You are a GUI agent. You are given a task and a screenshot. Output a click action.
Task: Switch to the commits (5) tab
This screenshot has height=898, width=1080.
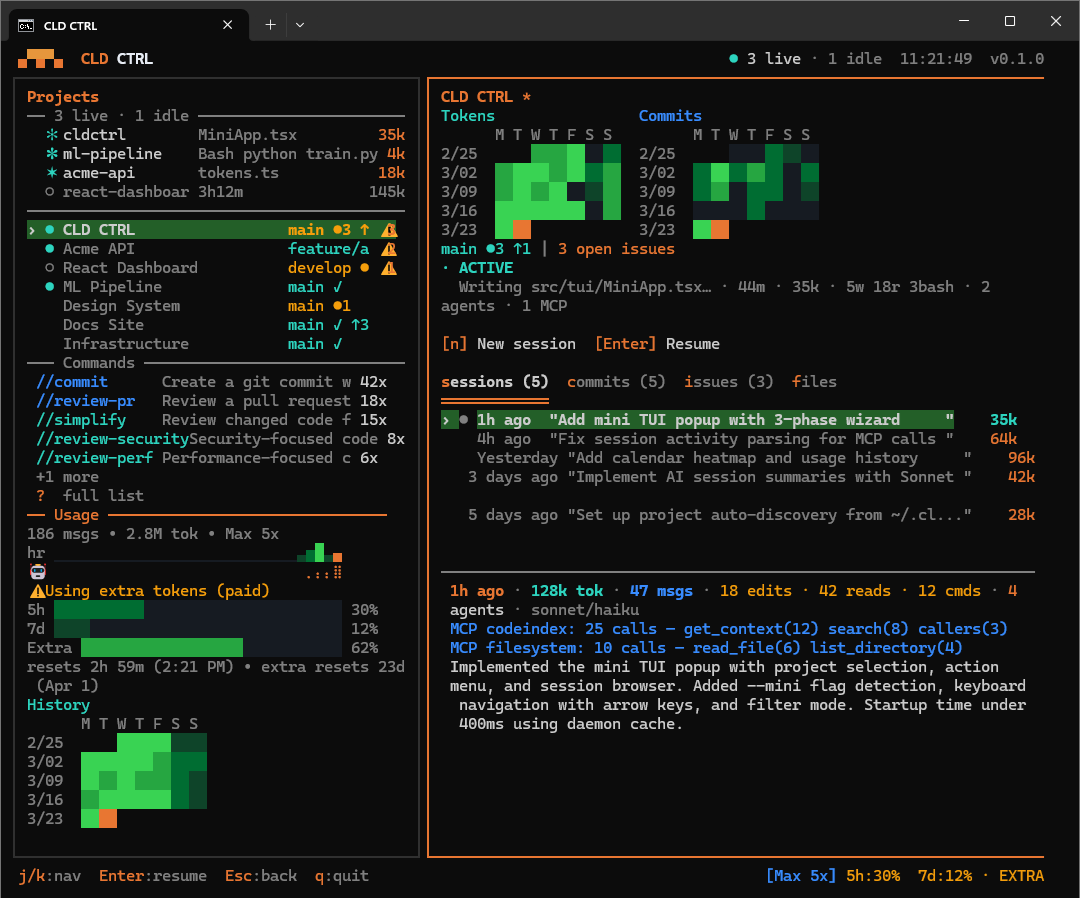[616, 382]
